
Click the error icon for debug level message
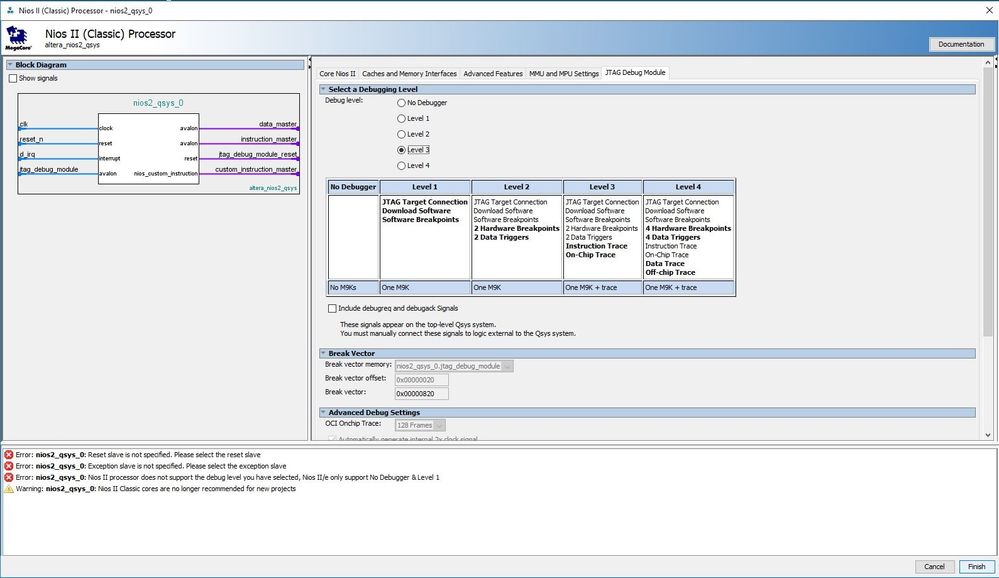pyautogui.click(x=9, y=477)
